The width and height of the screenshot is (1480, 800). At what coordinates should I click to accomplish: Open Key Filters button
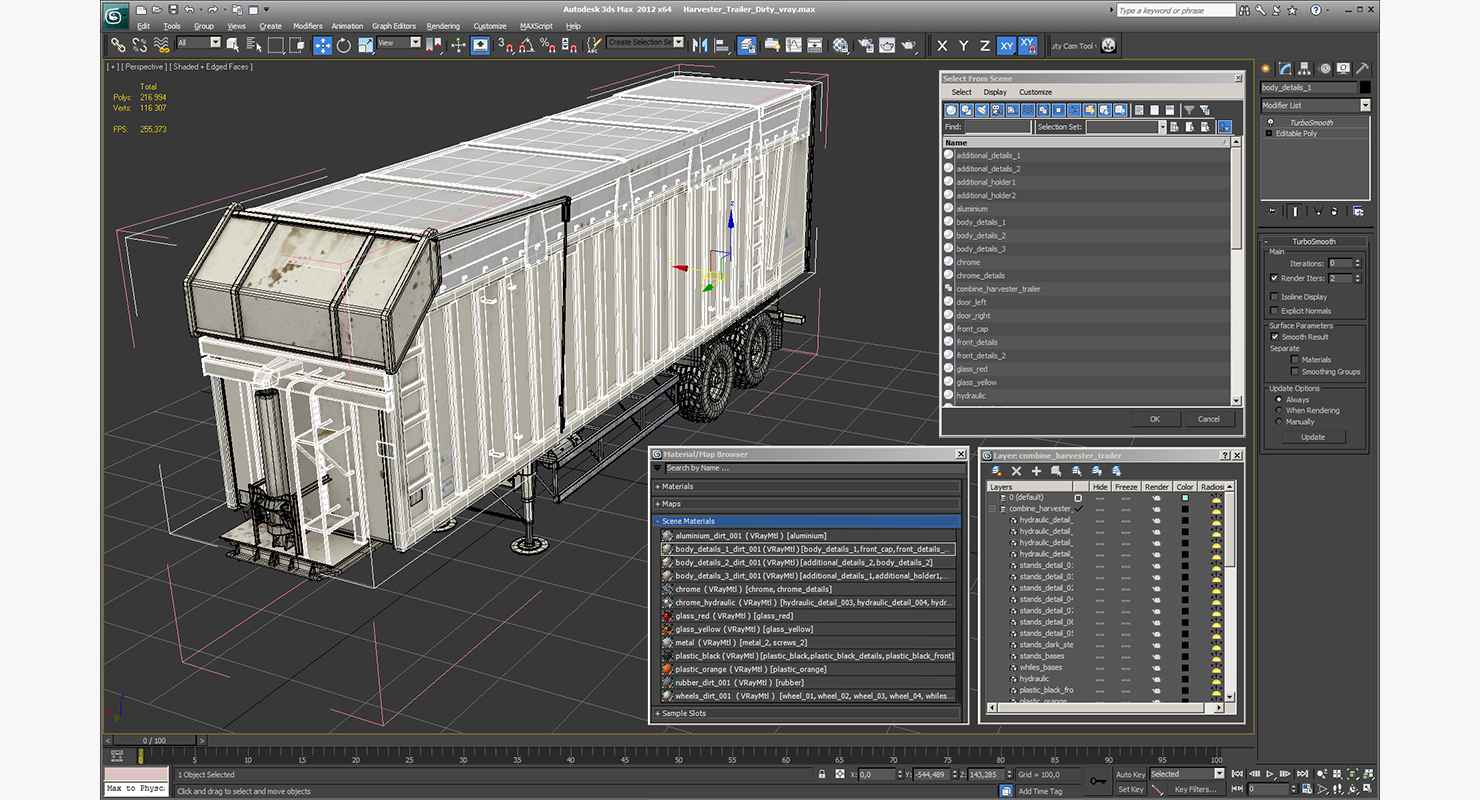pyautogui.click(x=1195, y=789)
